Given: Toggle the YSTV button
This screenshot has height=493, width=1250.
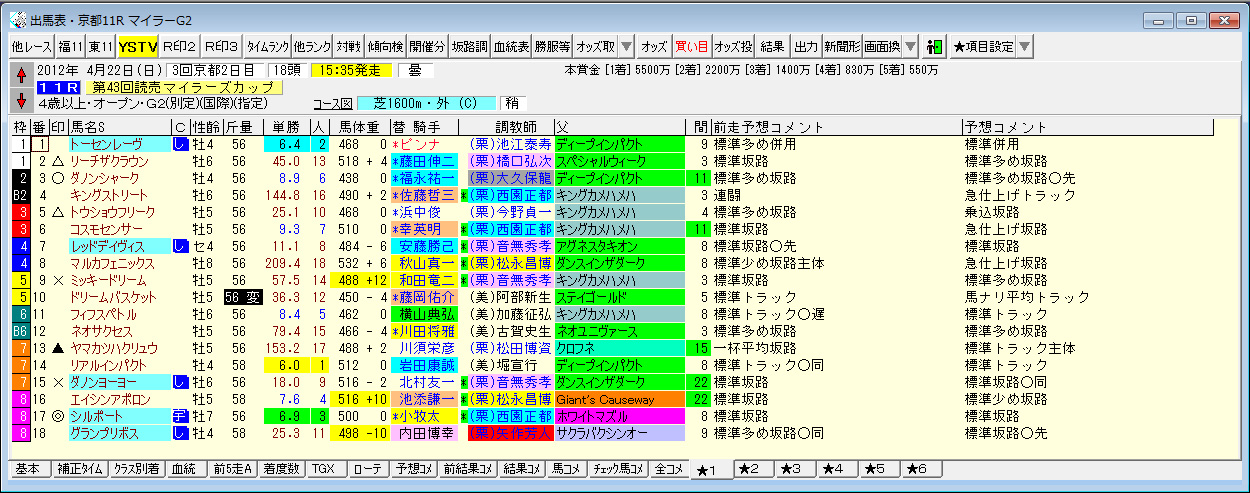Looking at the screenshot, I should [x=137, y=46].
